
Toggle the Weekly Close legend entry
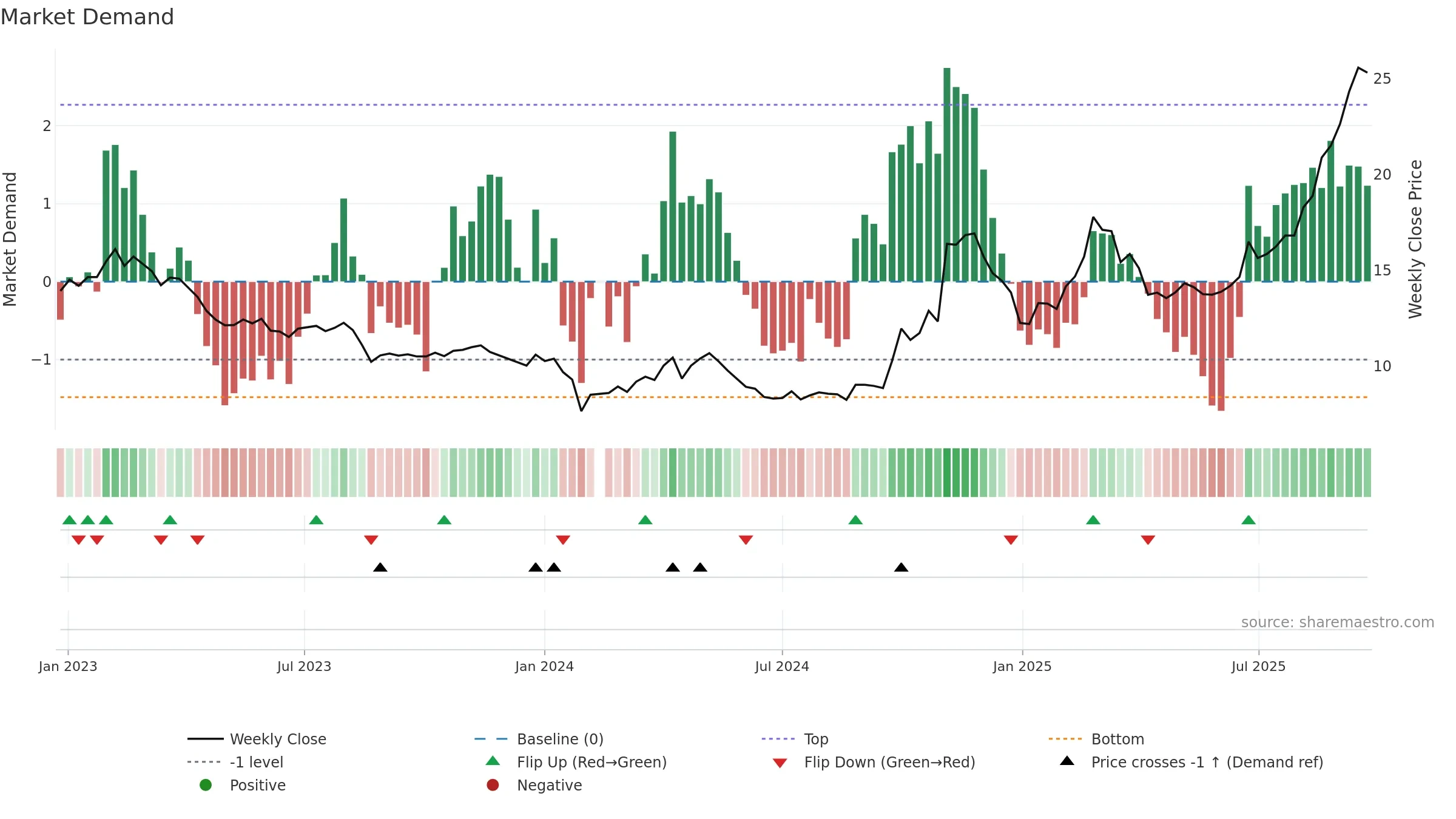[257, 739]
